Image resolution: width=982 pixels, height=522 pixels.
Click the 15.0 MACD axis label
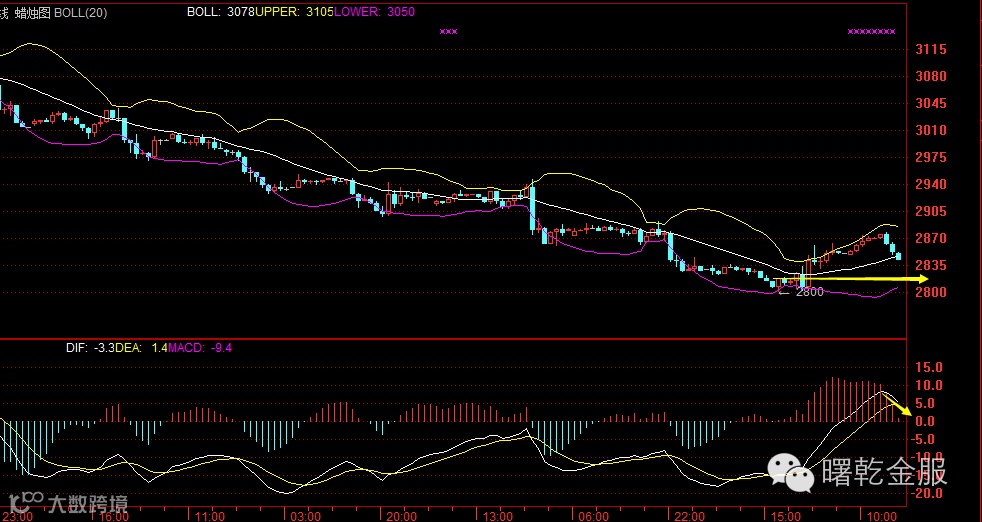coord(929,367)
